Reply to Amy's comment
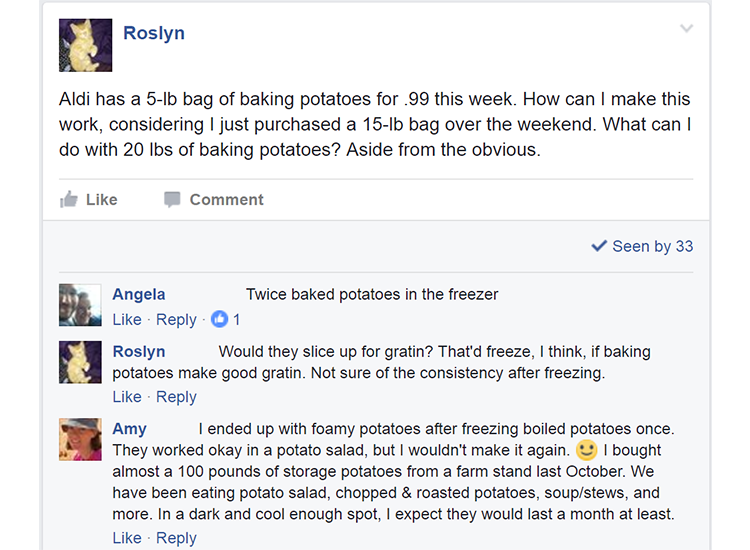 coord(176,538)
